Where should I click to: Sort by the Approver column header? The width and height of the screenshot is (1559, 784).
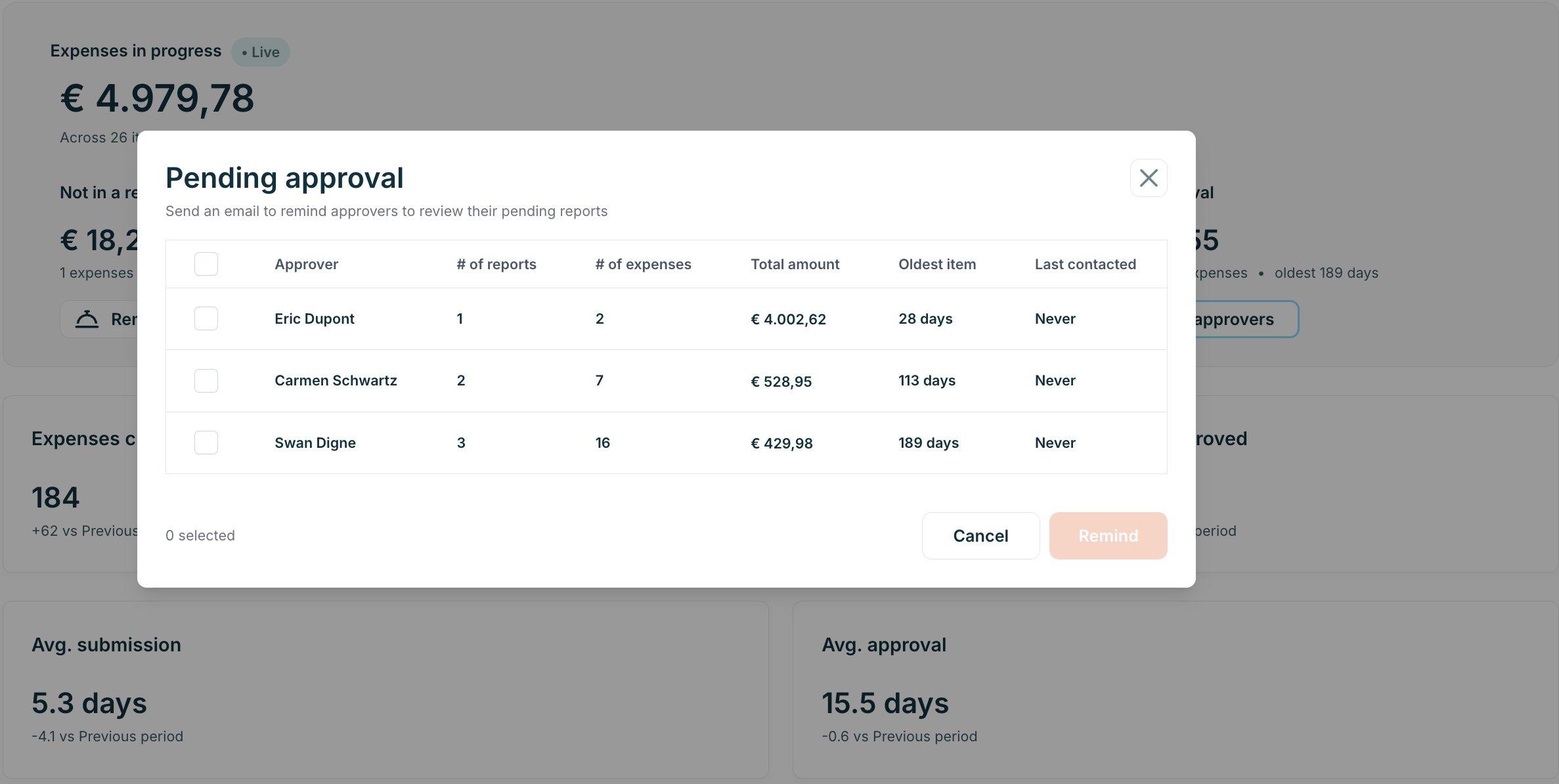pyautogui.click(x=306, y=264)
